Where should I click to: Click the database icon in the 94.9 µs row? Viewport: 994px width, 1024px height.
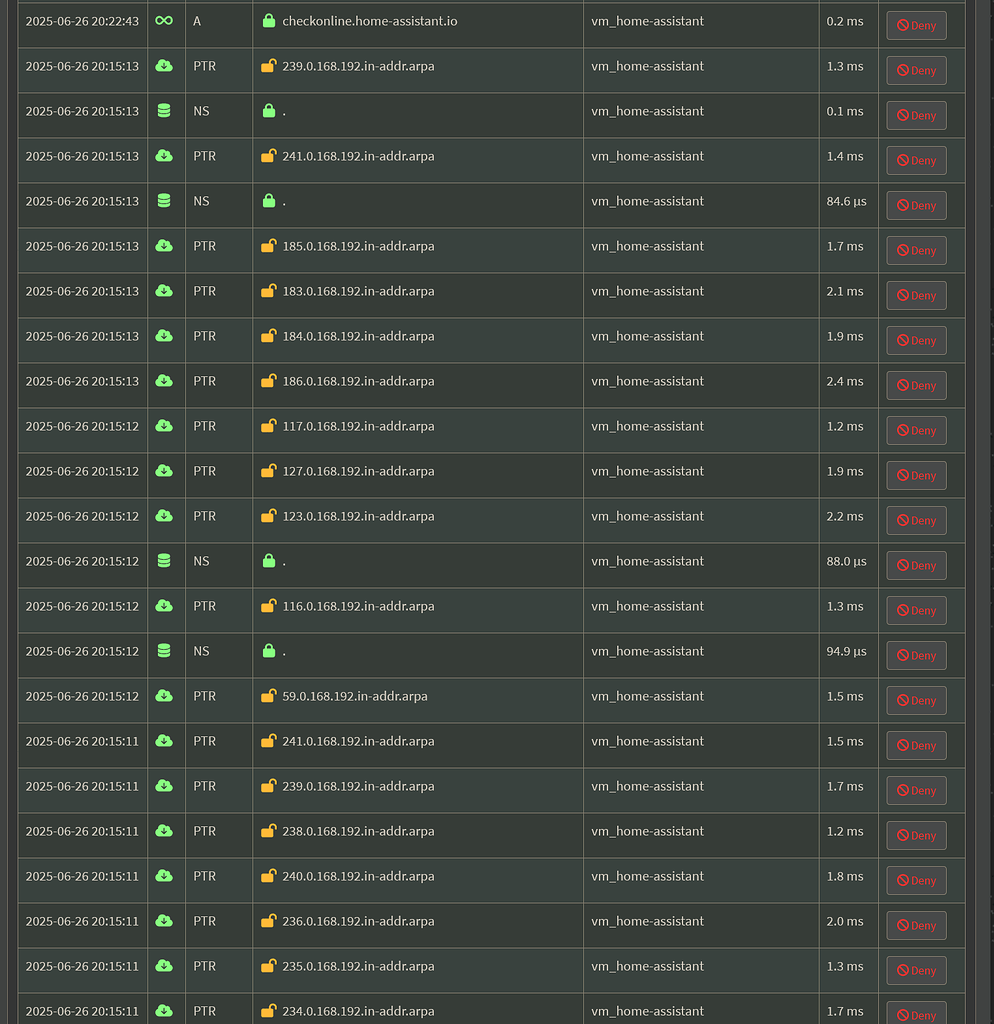[x=164, y=651]
